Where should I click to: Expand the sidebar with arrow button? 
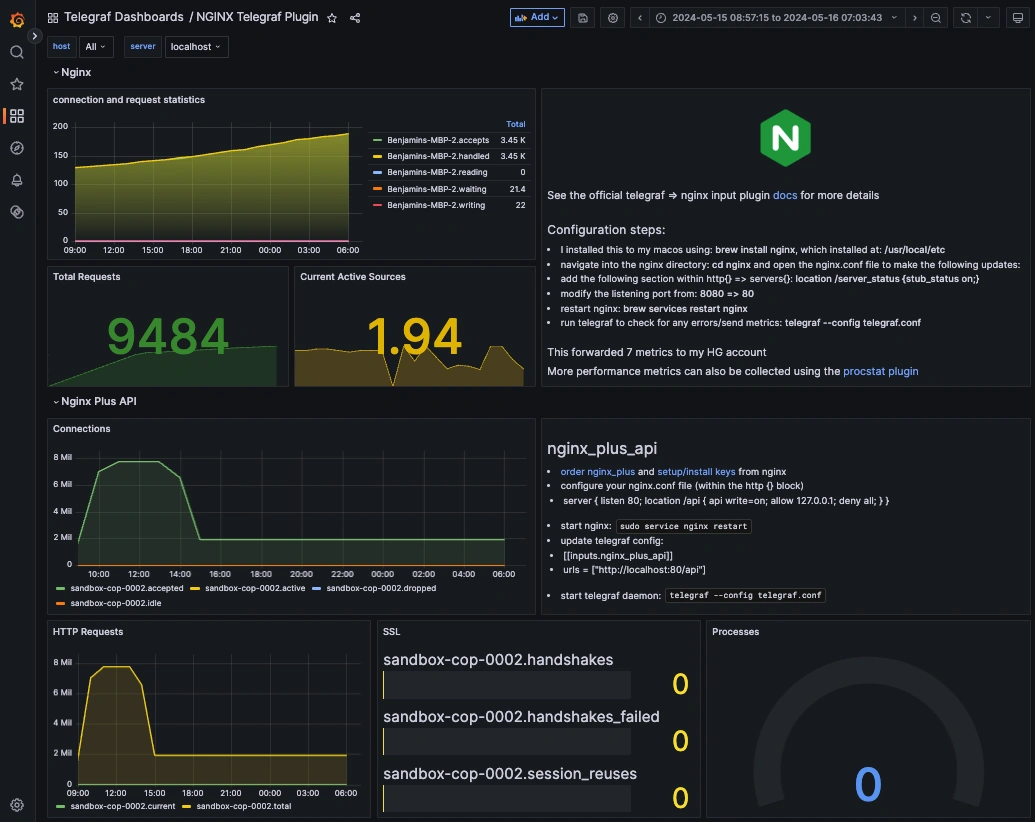coord(34,36)
